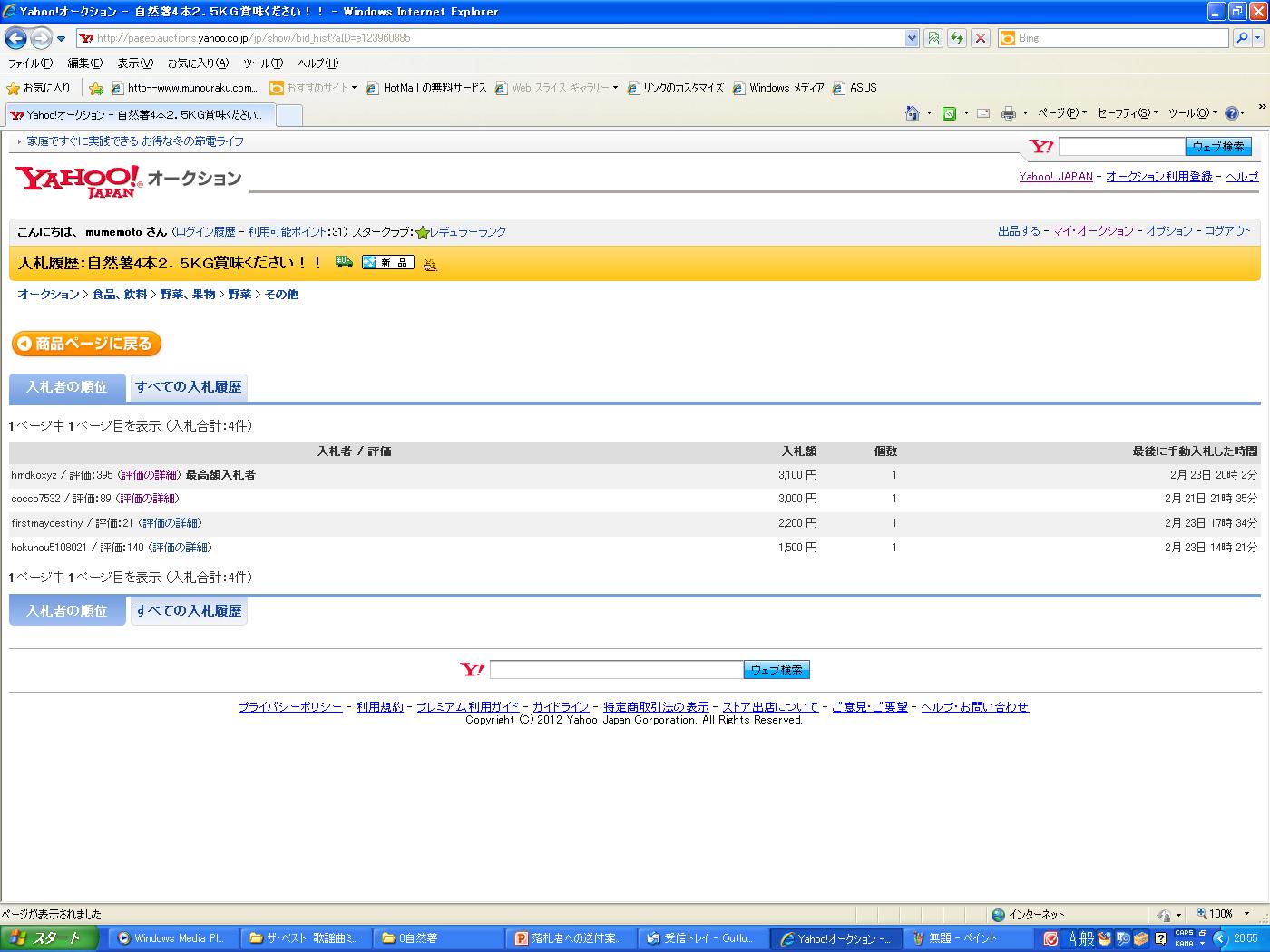This screenshot has width=1270, height=952.
Task: Click the Refresh page icon
Action: tap(956, 38)
